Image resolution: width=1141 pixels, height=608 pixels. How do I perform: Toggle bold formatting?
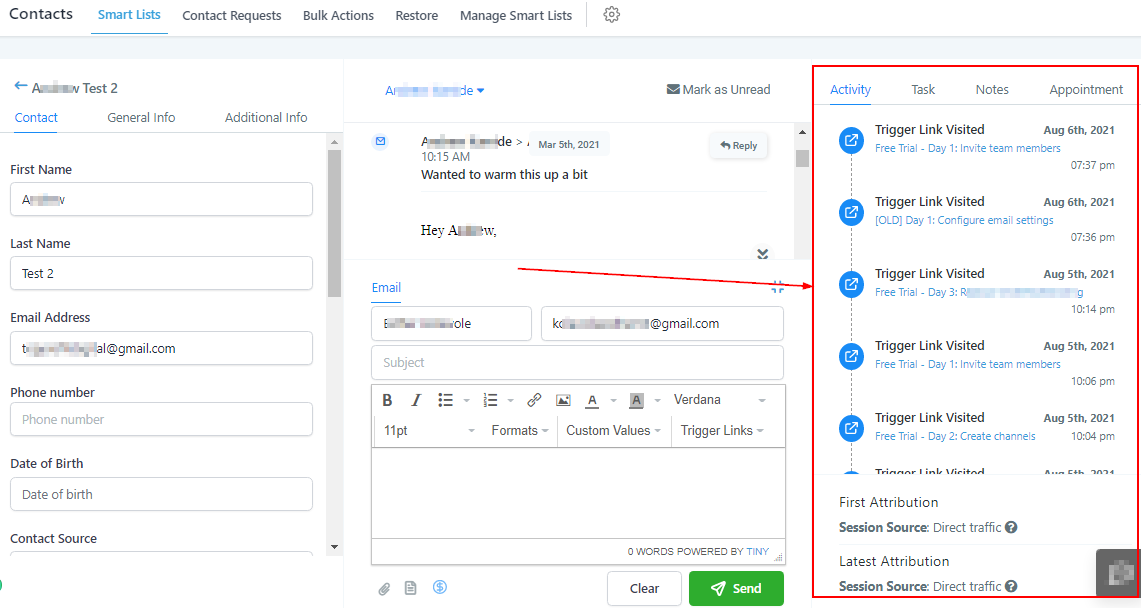(387, 400)
